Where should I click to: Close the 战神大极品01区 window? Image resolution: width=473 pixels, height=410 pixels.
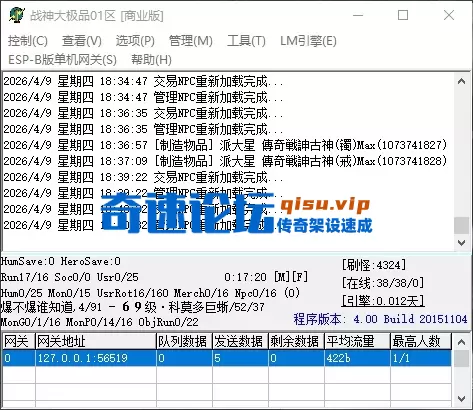pos(449,15)
